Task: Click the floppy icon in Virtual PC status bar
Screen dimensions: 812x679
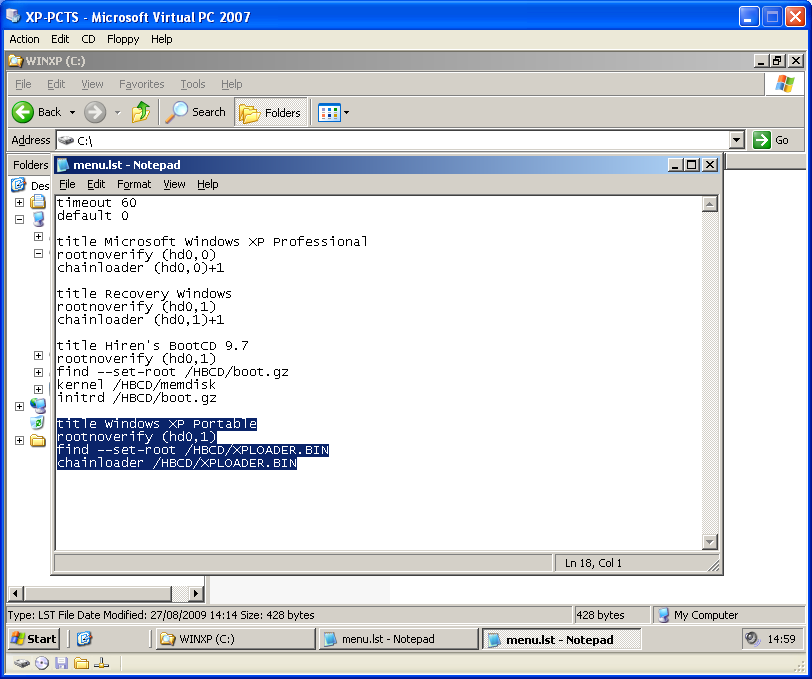Action: click(62, 663)
